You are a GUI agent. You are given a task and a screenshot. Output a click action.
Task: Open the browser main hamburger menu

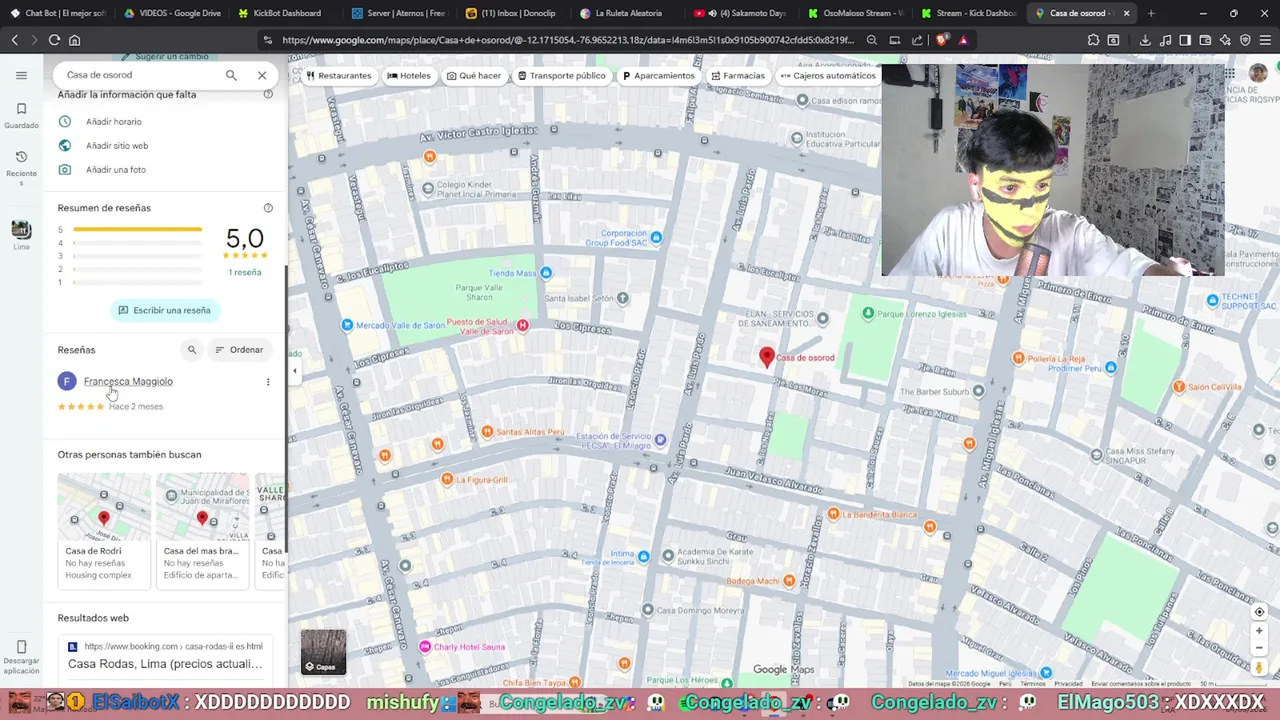pos(1265,40)
